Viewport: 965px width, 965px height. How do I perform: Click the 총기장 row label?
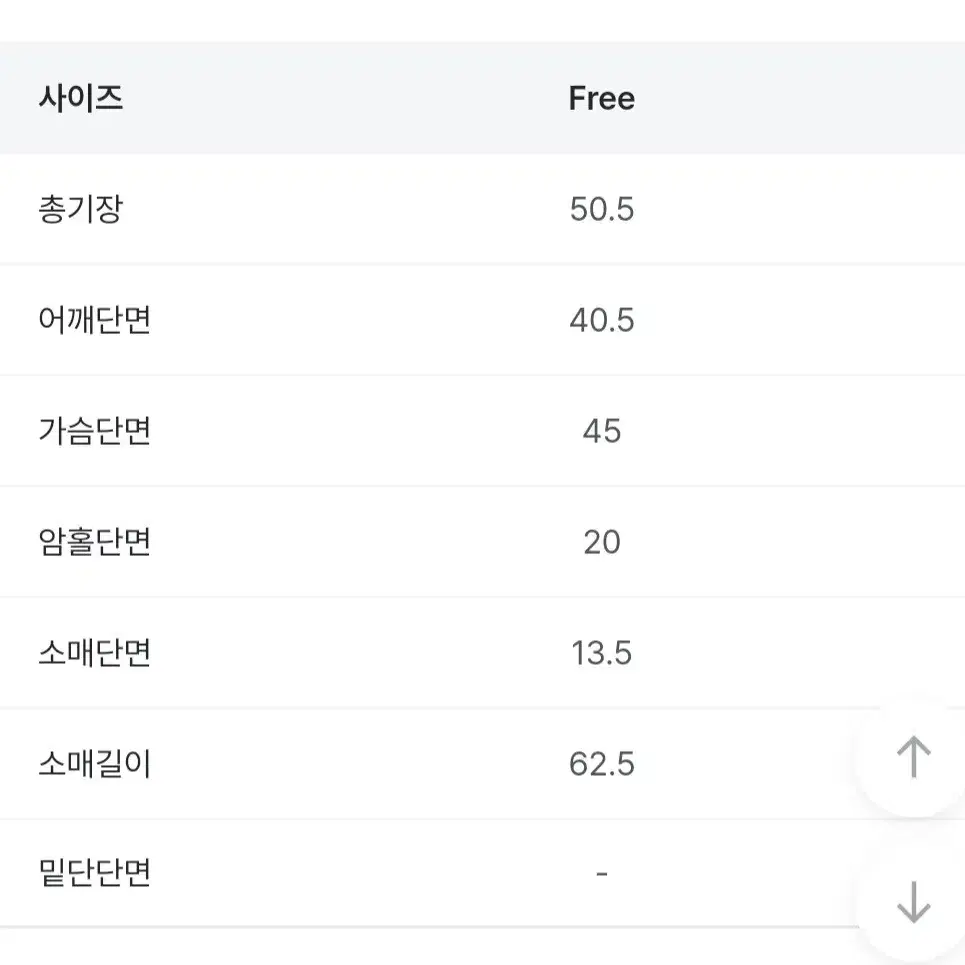click(x=81, y=209)
